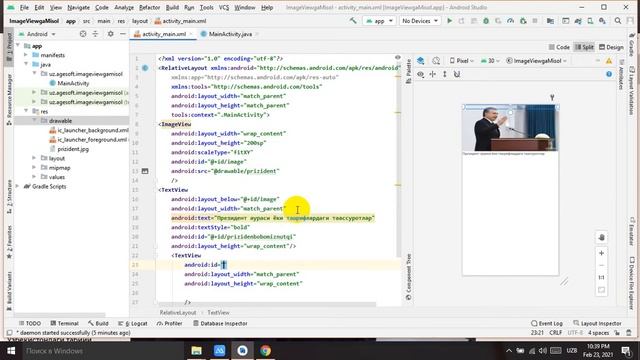Collapse the drawable folder

[35, 121]
